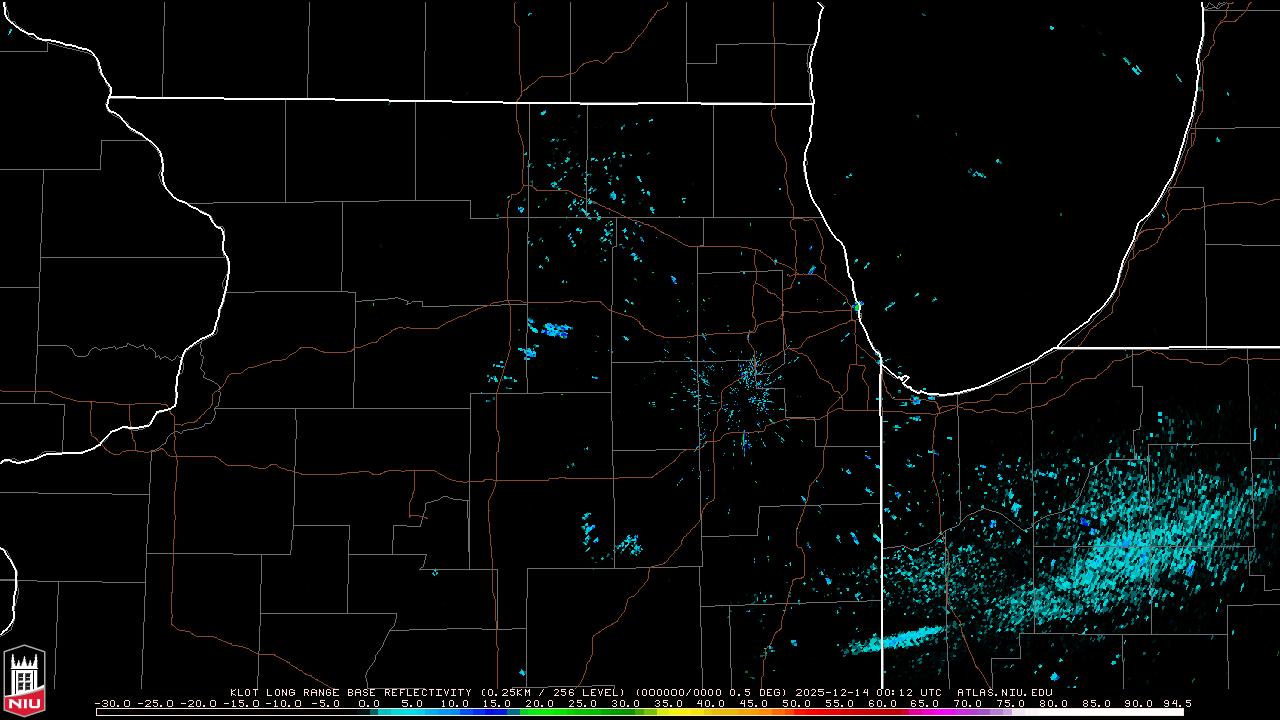The width and height of the screenshot is (1280, 720).
Task: Click the 94.5 maximum scale label
Action: pos(1177,703)
